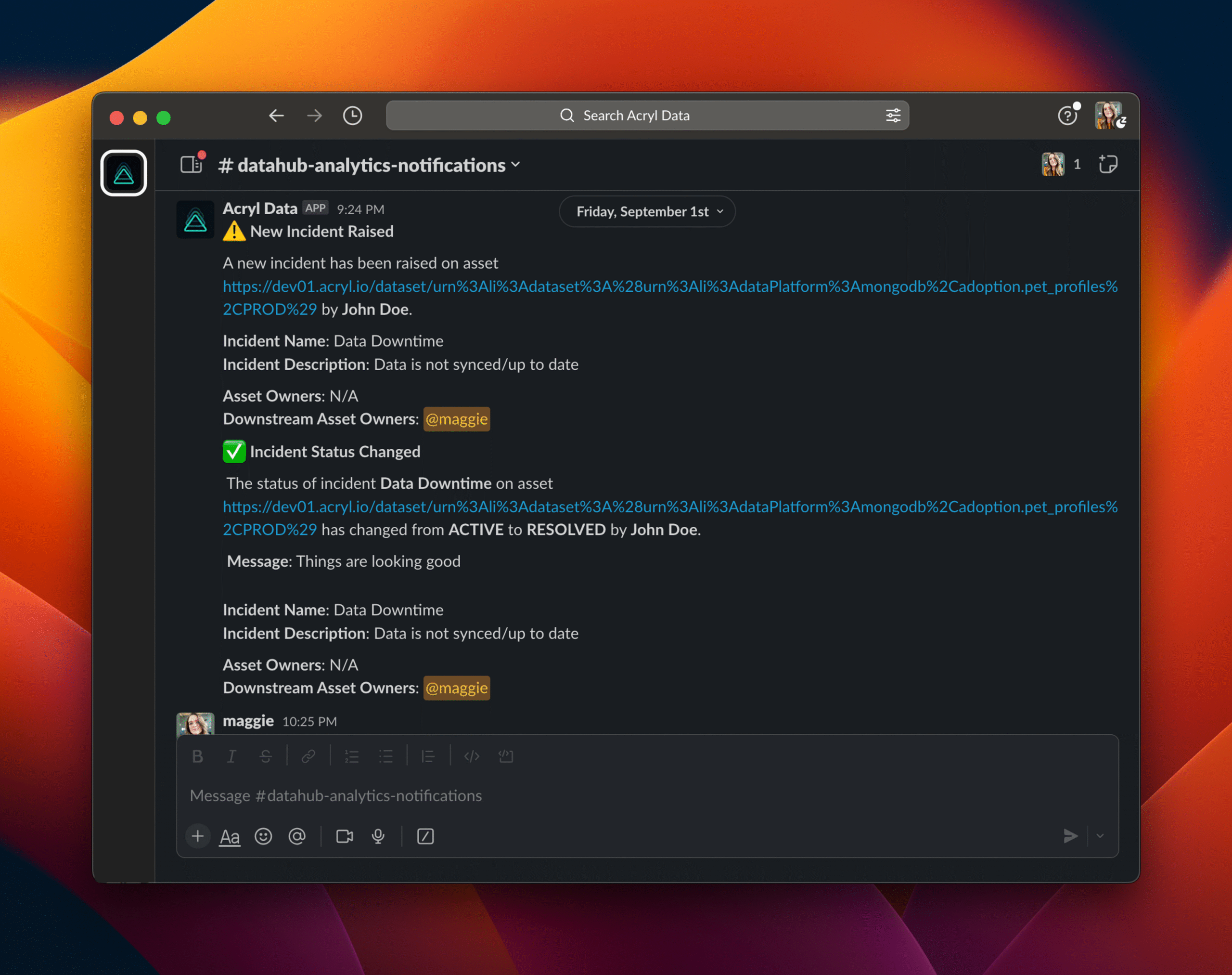Toggle blockquote formatting
Image resolution: width=1232 pixels, height=975 pixels.
pos(428,756)
